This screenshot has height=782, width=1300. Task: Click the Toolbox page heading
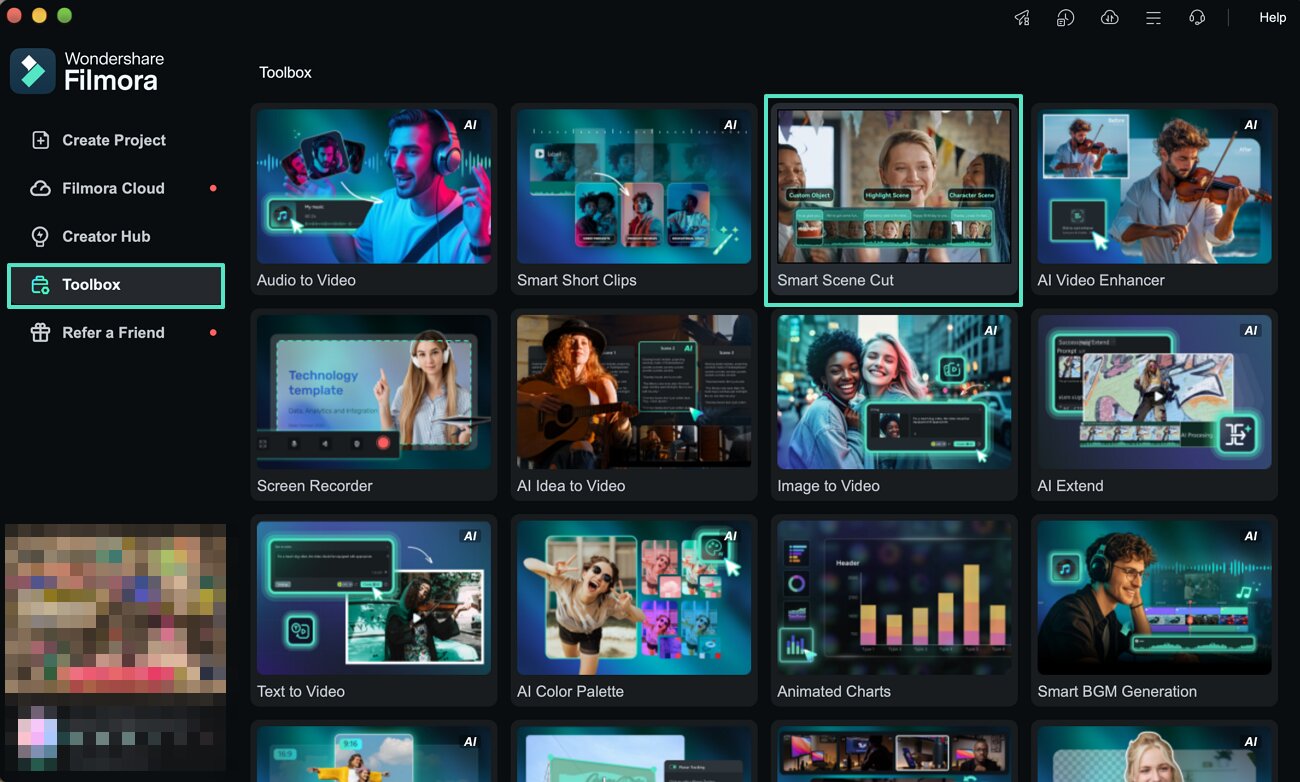285,73
